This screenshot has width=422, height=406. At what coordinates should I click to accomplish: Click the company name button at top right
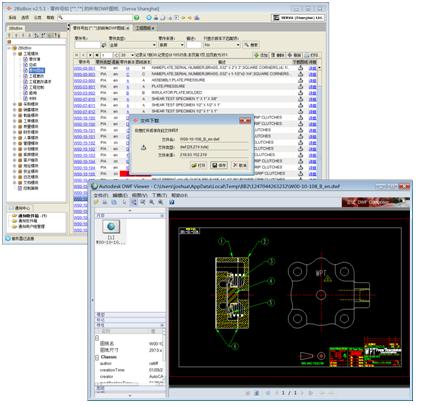[x=298, y=18]
